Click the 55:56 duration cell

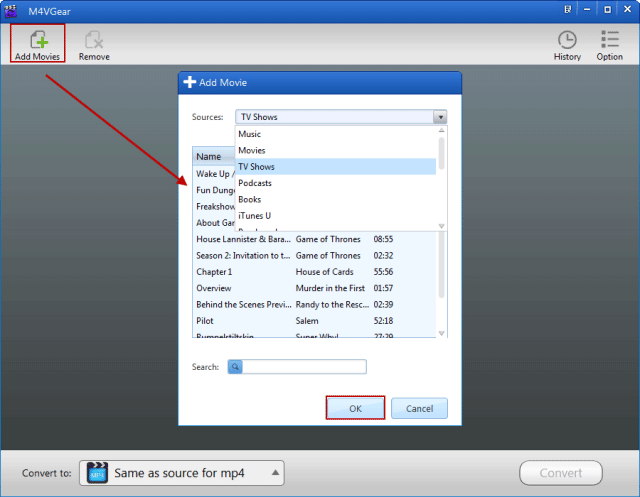[x=383, y=272]
